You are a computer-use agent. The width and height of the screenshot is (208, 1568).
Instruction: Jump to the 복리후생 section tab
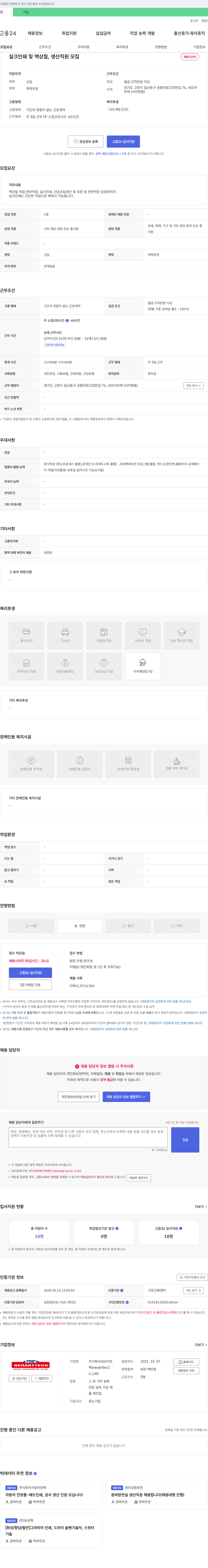[122, 47]
